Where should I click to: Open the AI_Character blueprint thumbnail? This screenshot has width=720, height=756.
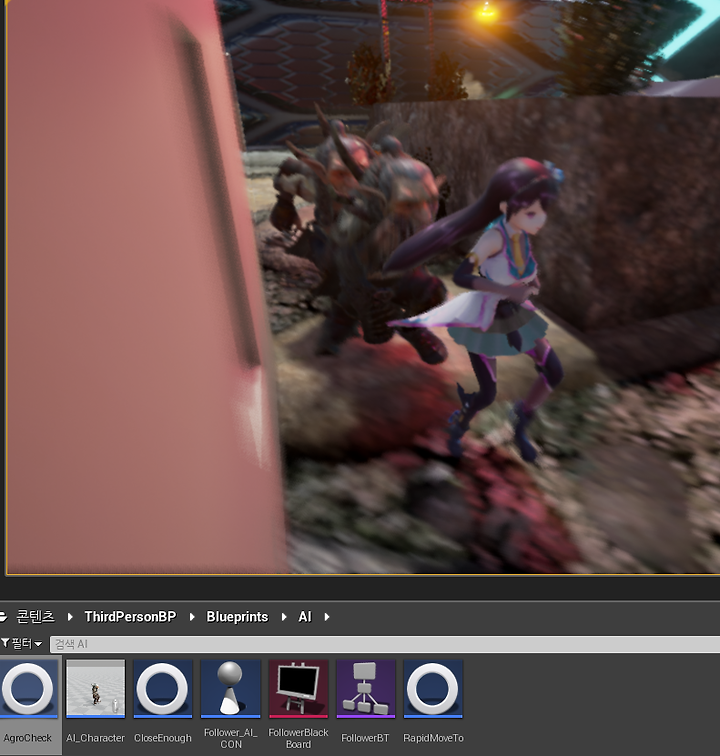click(x=95, y=688)
